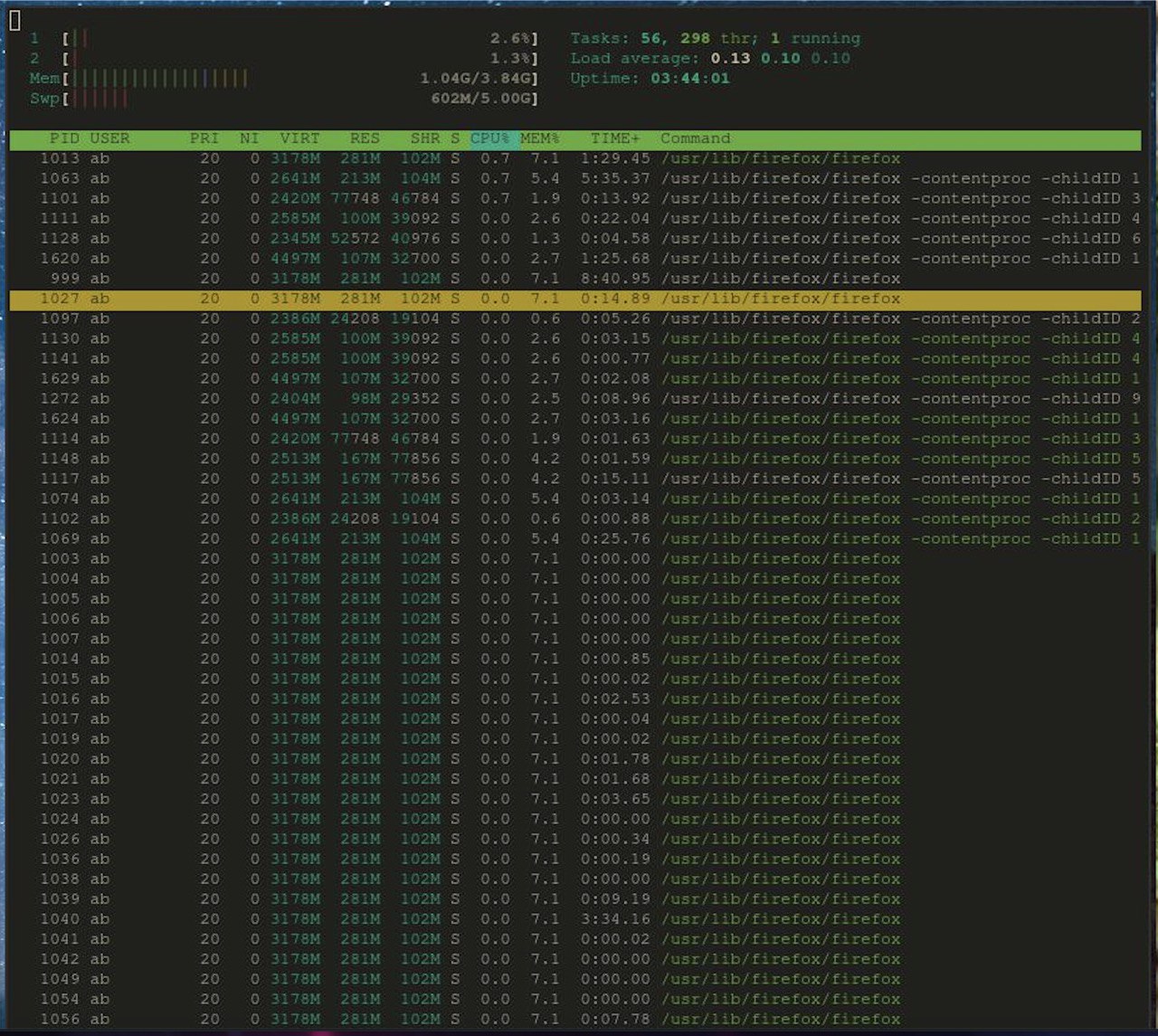Select the process row with PID 1272

pyautogui.click(x=575, y=398)
